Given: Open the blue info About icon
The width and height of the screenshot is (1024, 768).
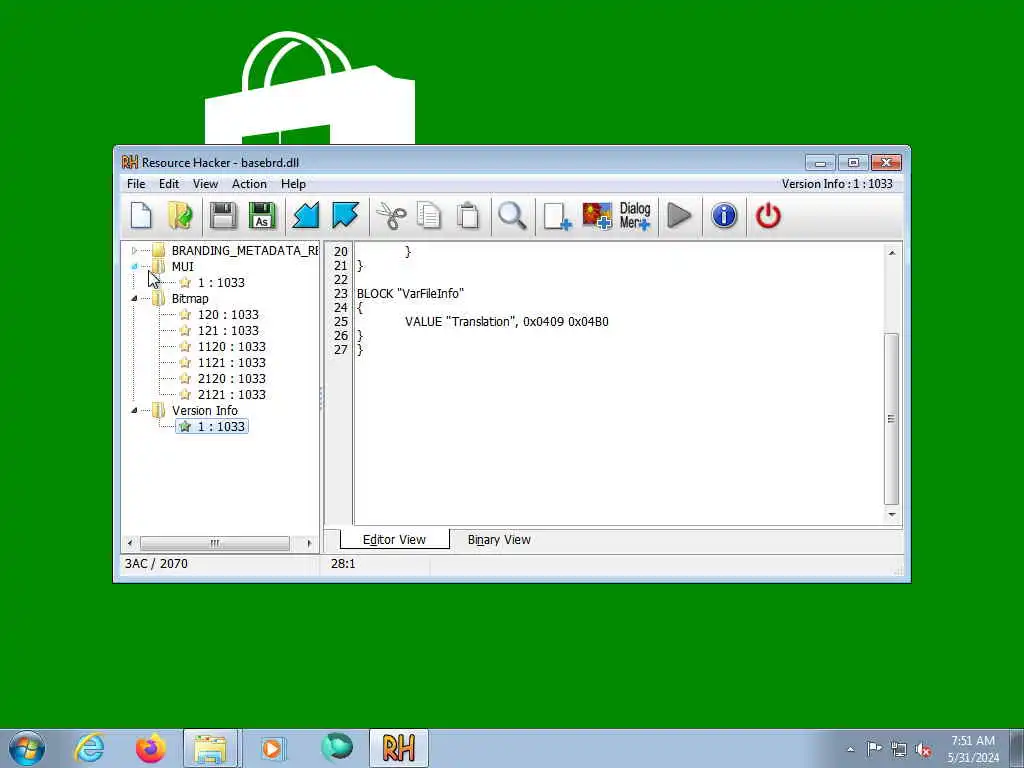Looking at the screenshot, I should click(x=724, y=216).
